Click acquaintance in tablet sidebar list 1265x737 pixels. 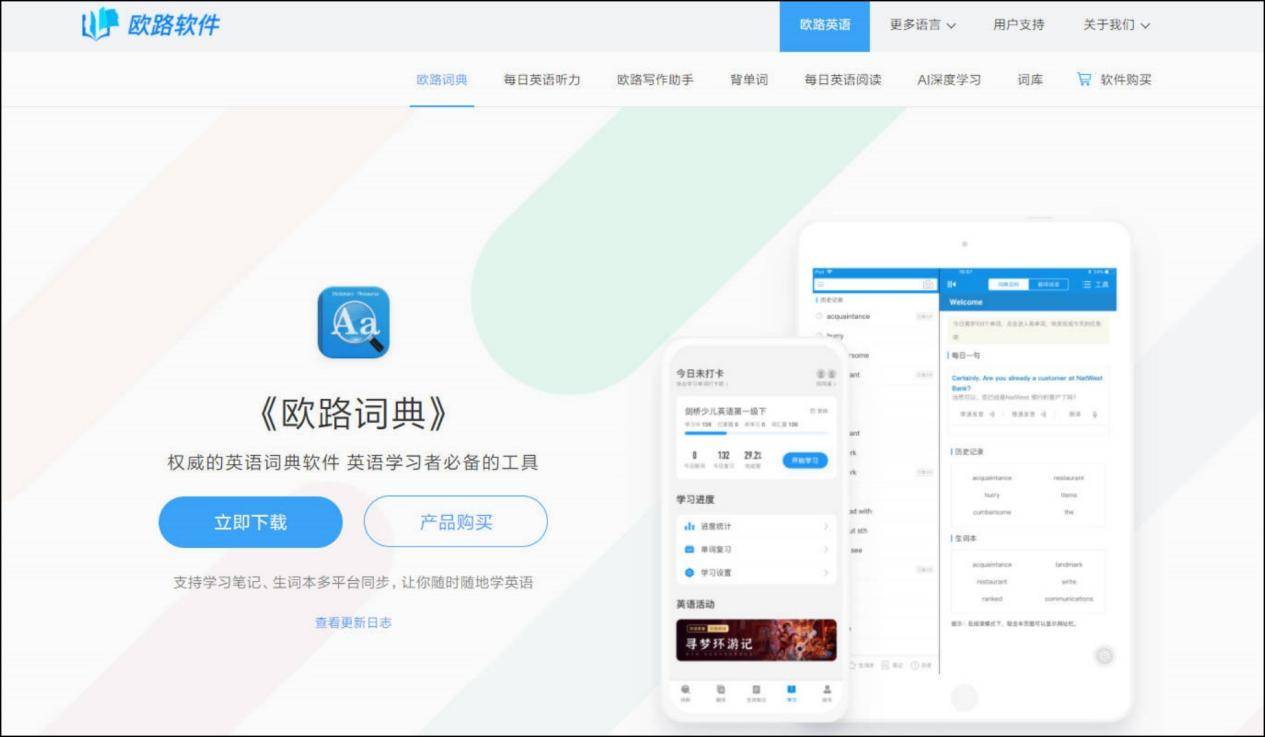(x=848, y=316)
